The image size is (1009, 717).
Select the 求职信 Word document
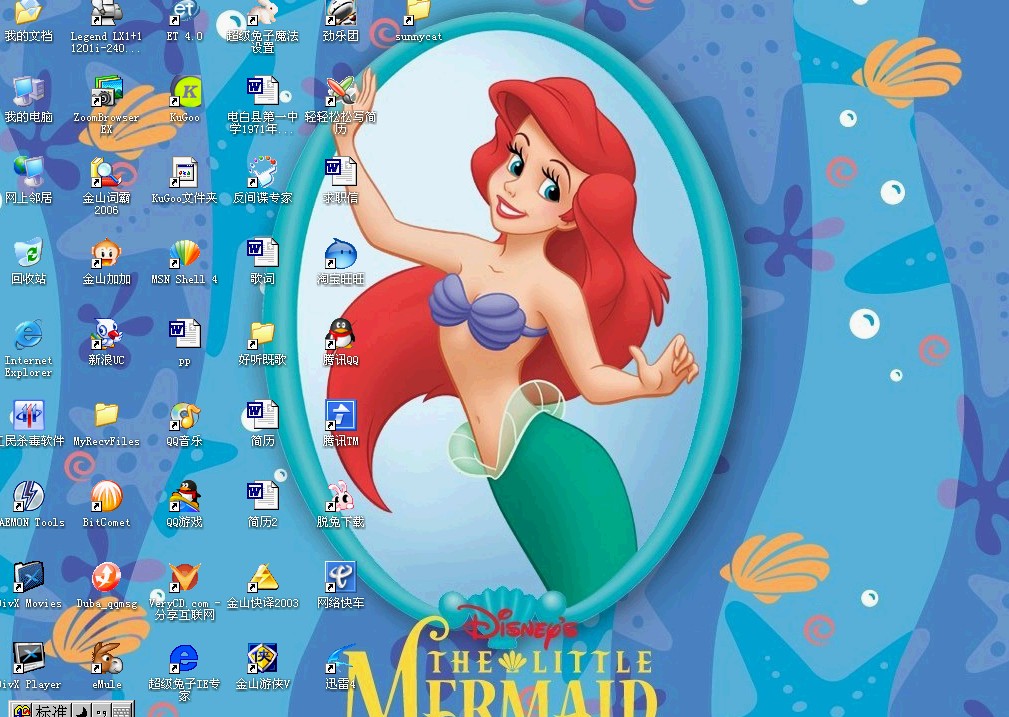click(341, 173)
